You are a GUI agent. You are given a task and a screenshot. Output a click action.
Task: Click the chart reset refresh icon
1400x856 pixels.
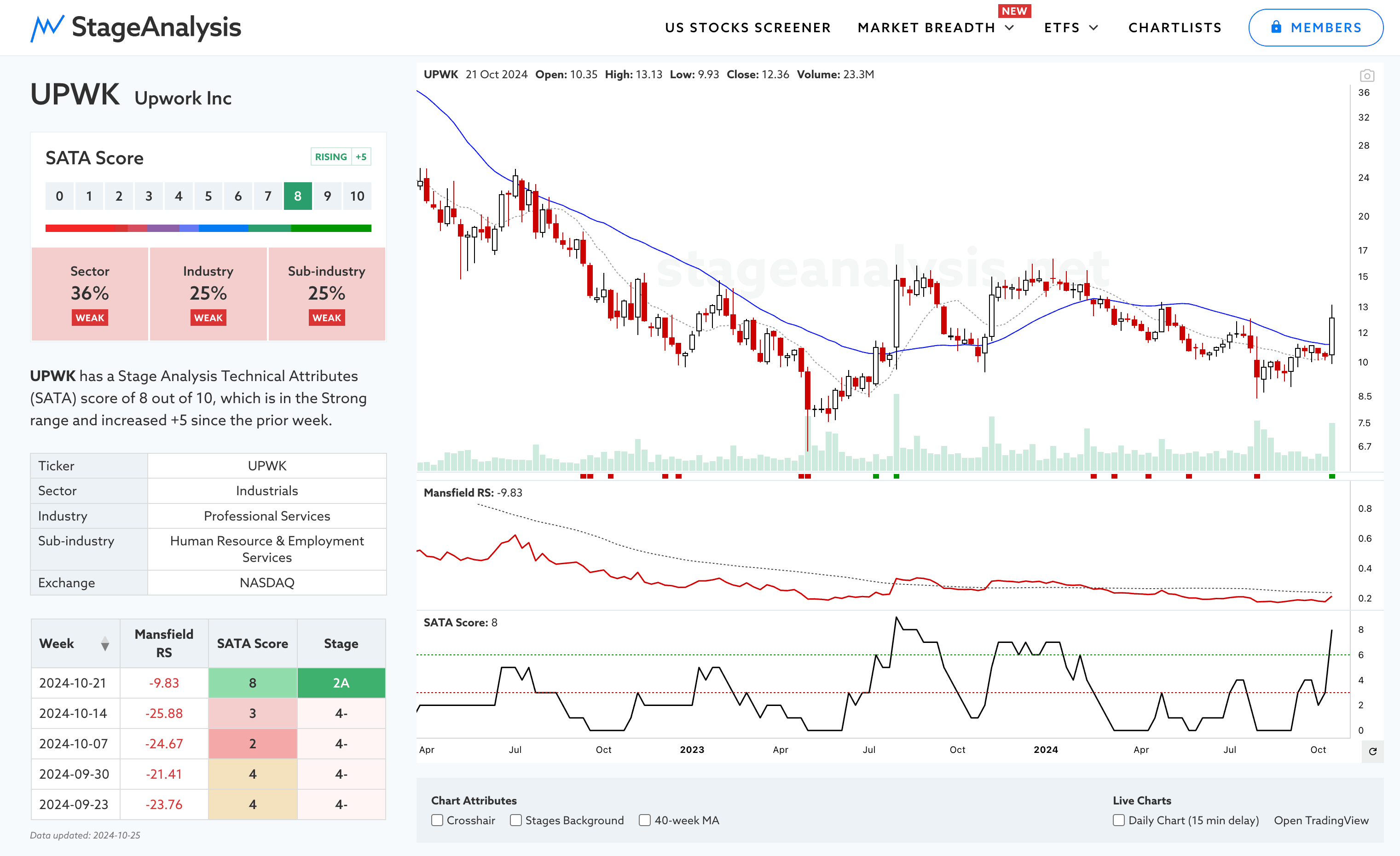1373,752
